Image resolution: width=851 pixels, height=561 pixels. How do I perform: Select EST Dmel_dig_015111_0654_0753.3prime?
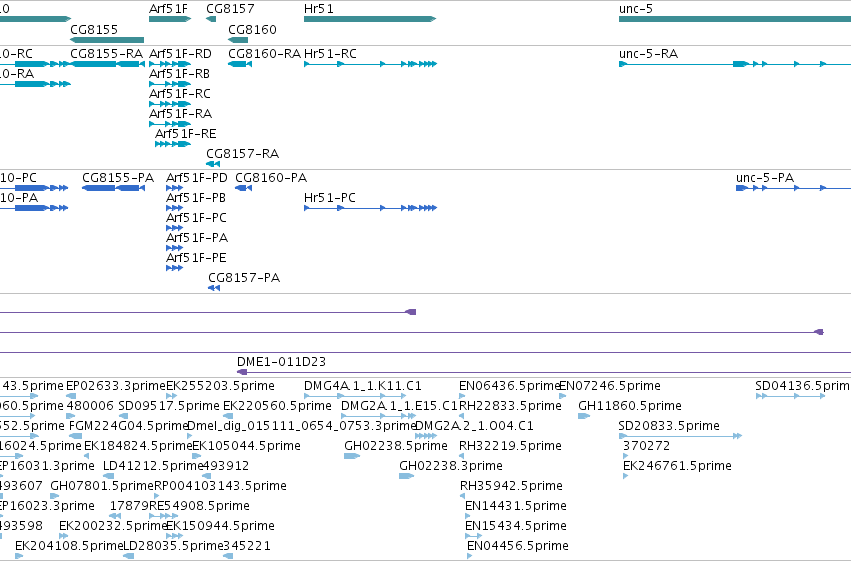coord(301,426)
